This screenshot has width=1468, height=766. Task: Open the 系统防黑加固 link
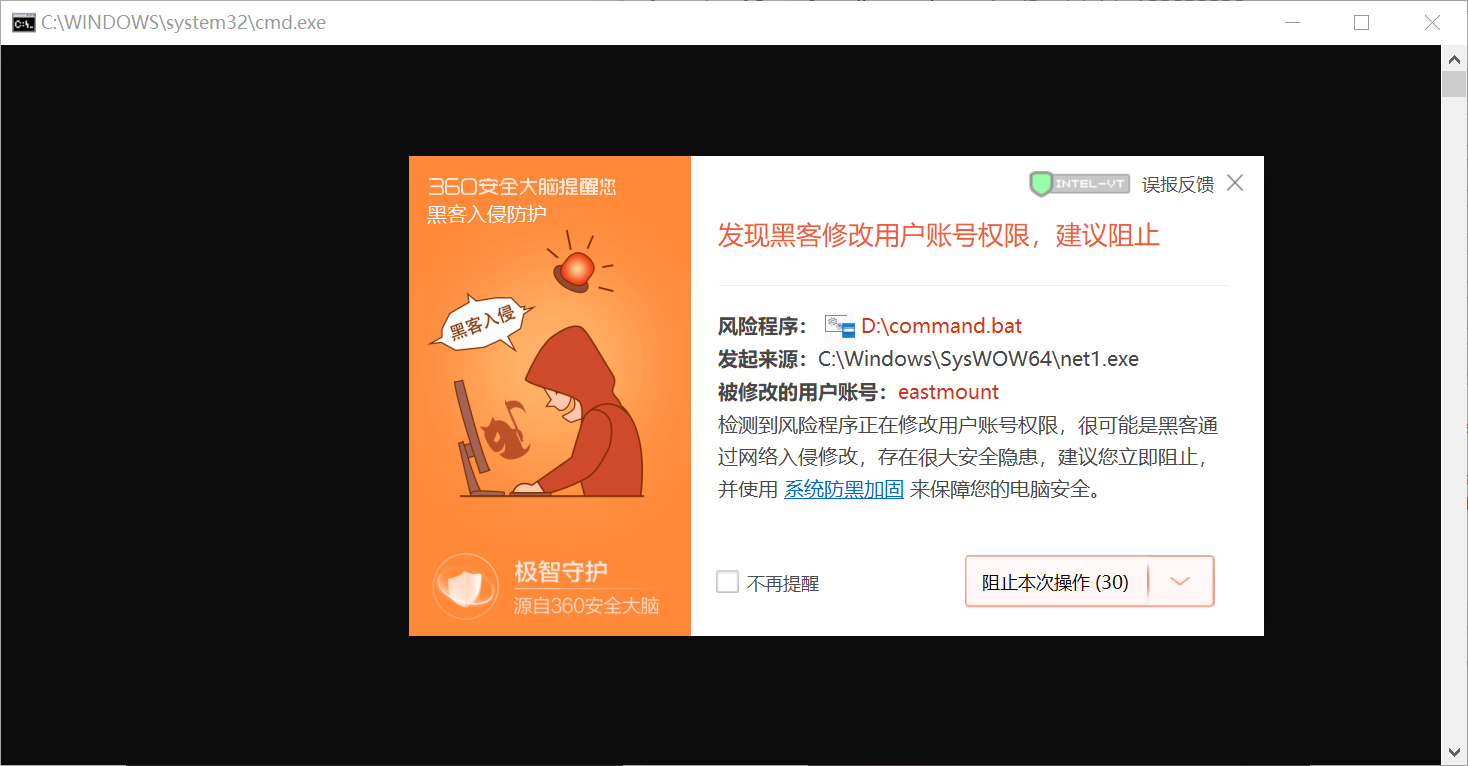(843, 488)
